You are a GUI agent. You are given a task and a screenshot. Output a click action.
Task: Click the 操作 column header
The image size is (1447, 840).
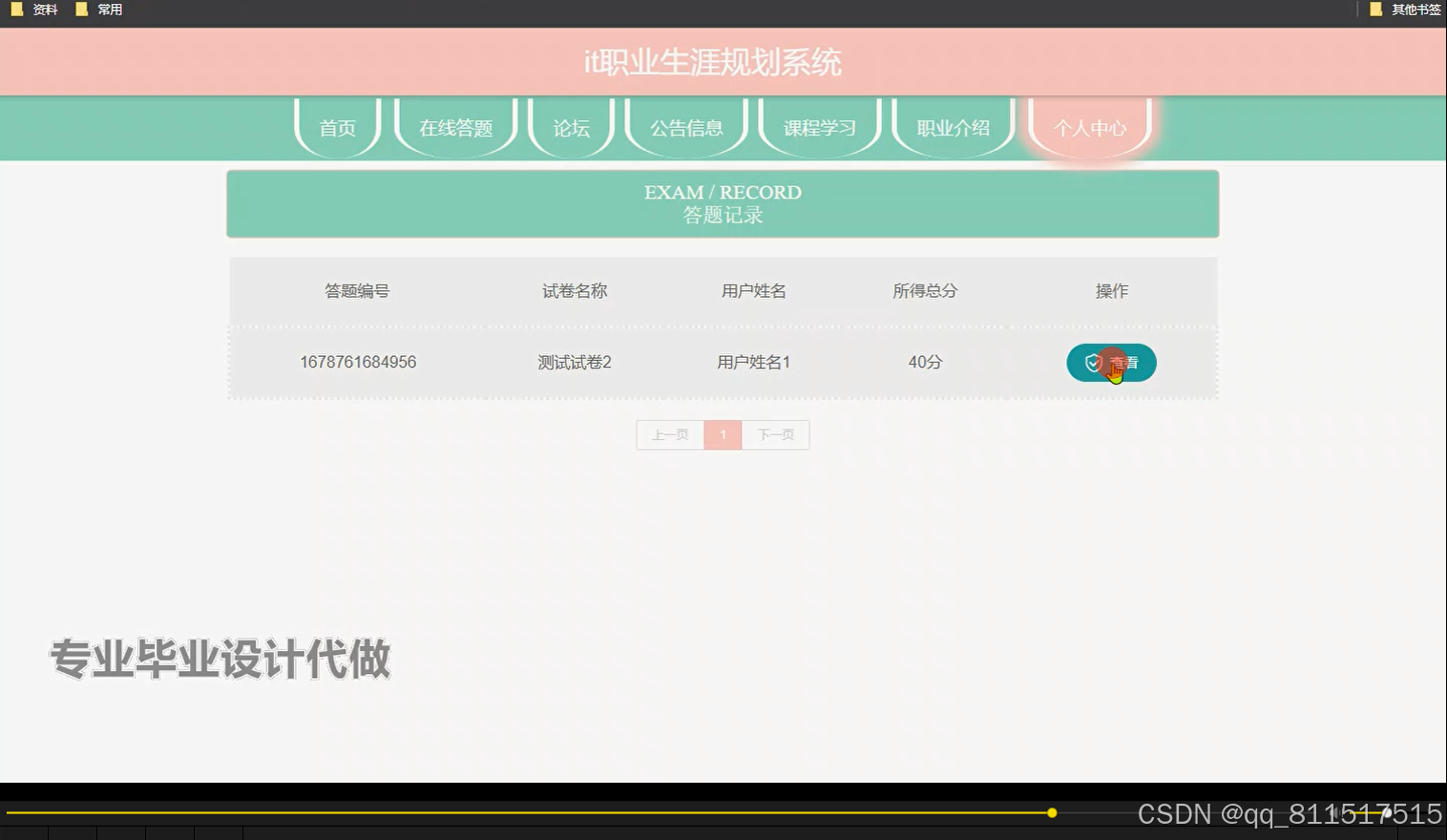click(1112, 291)
